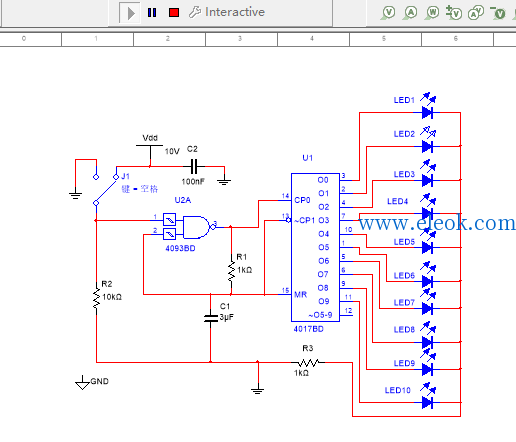This screenshot has width=516, height=442.
Task: Click ruler column marker 3
Action: [x=240, y=39]
